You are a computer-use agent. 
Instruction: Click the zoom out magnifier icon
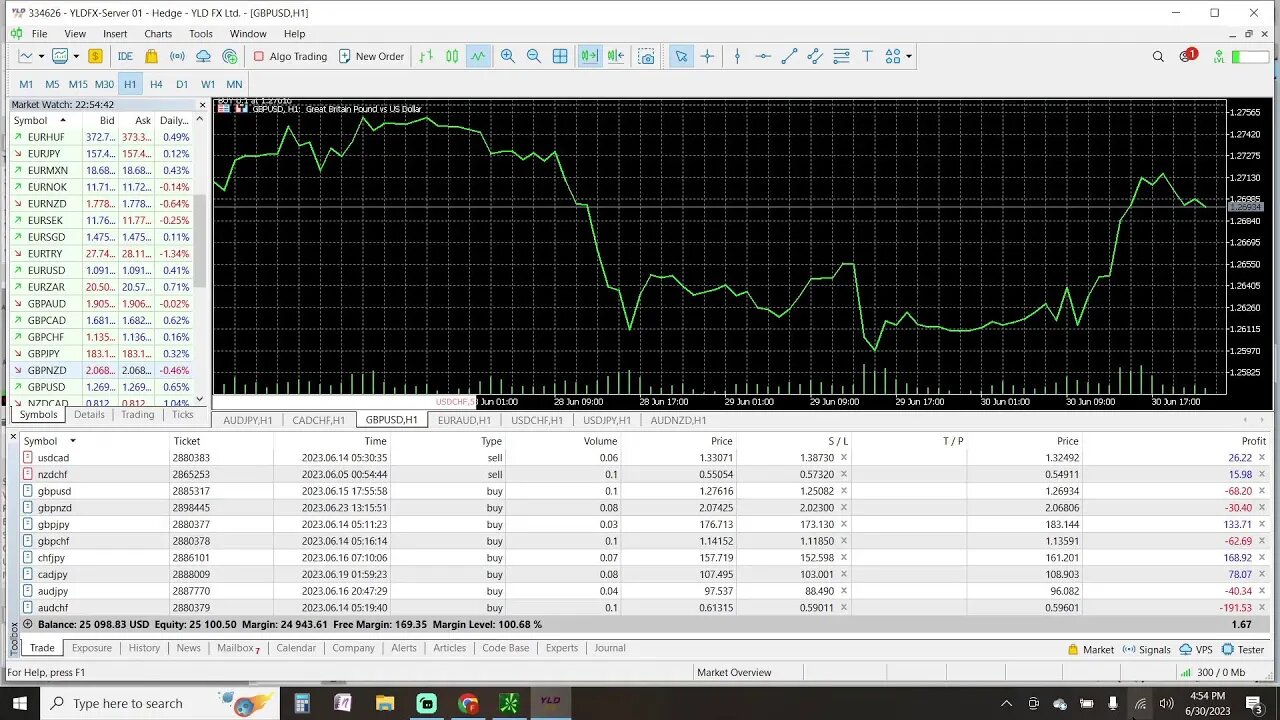(534, 56)
